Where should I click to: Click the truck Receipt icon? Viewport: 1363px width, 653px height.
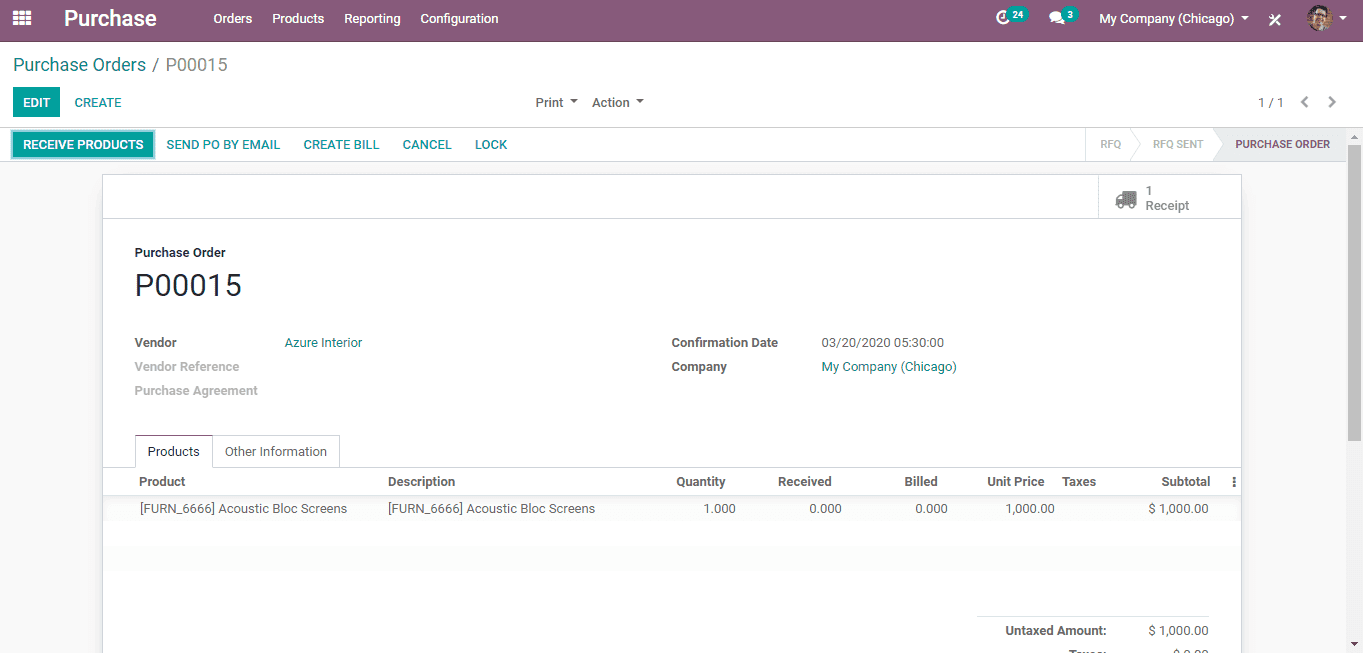pos(1126,199)
